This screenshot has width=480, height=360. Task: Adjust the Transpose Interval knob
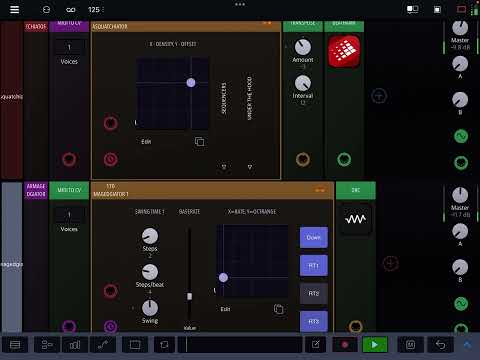303,83
